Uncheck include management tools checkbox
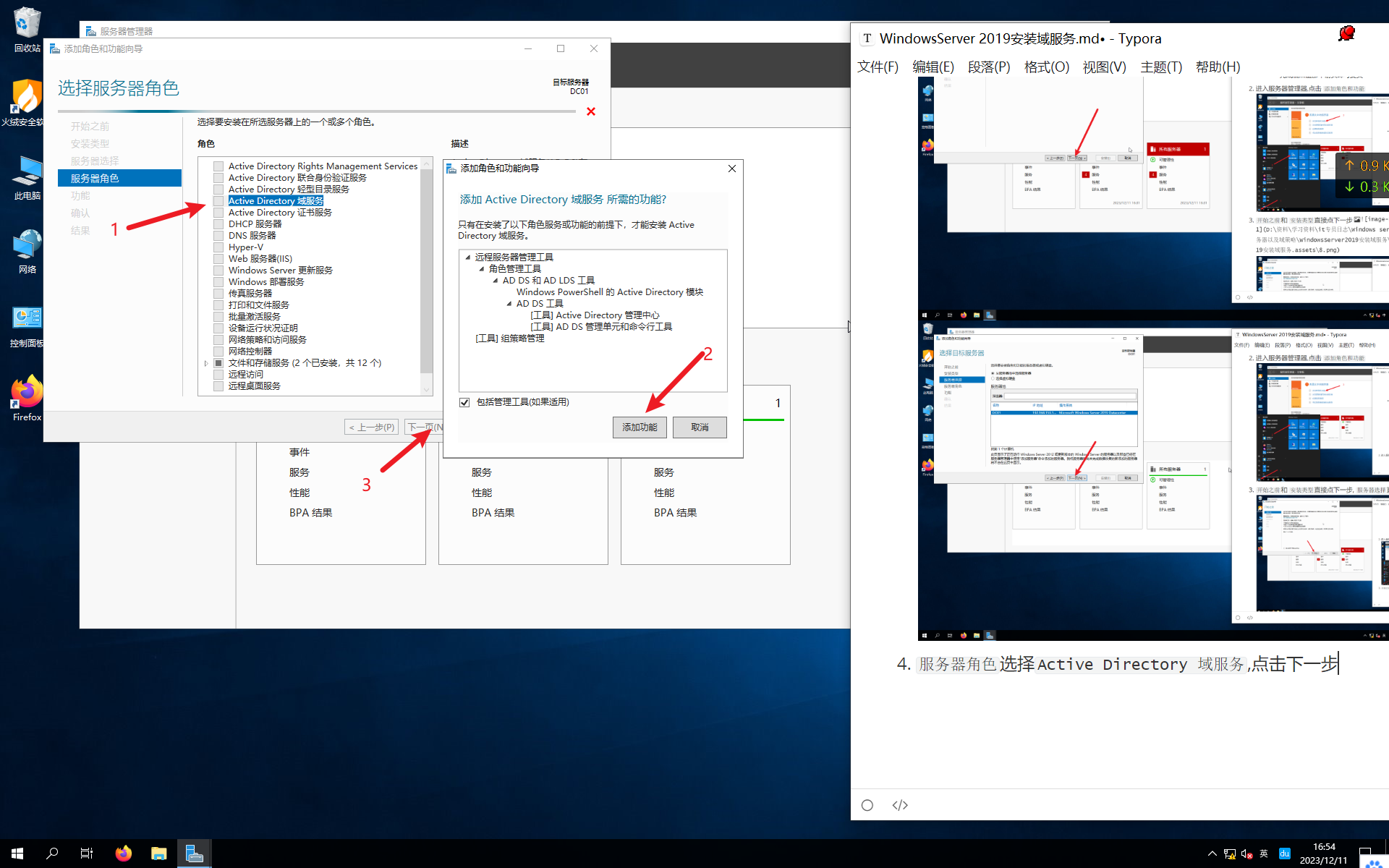 [x=464, y=402]
